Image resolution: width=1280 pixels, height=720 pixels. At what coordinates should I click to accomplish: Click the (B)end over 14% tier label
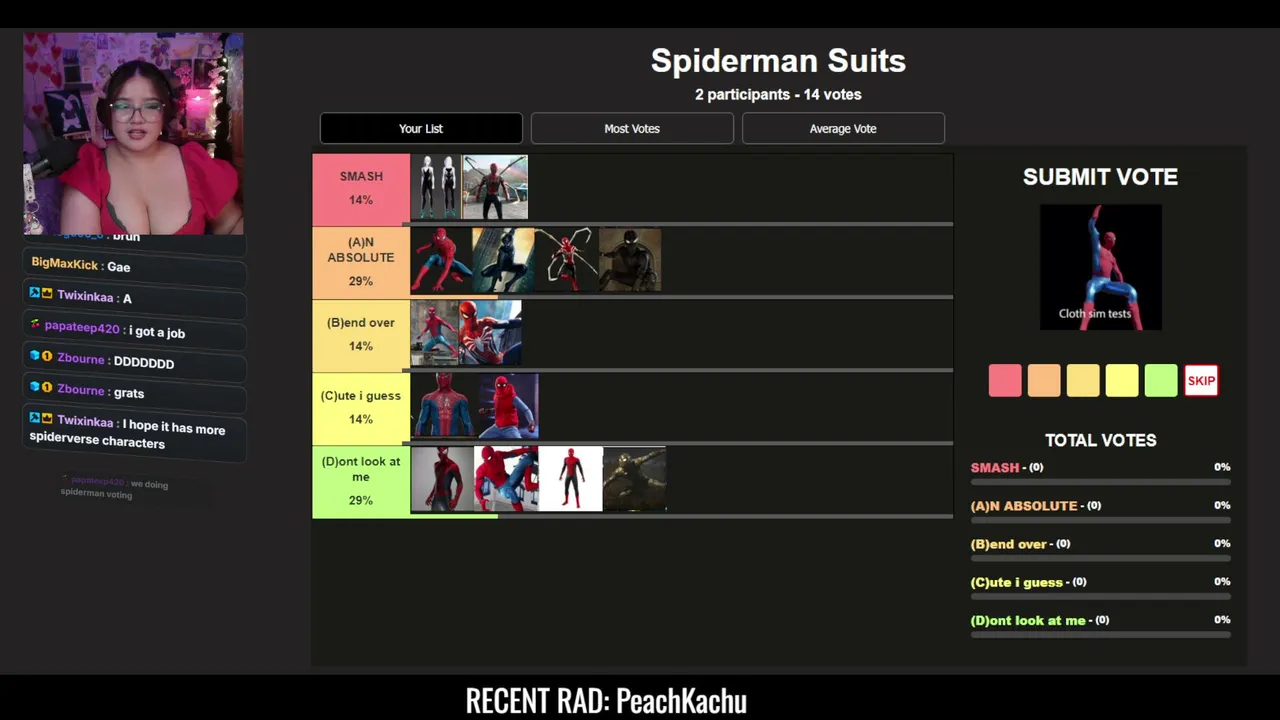point(361,335)
